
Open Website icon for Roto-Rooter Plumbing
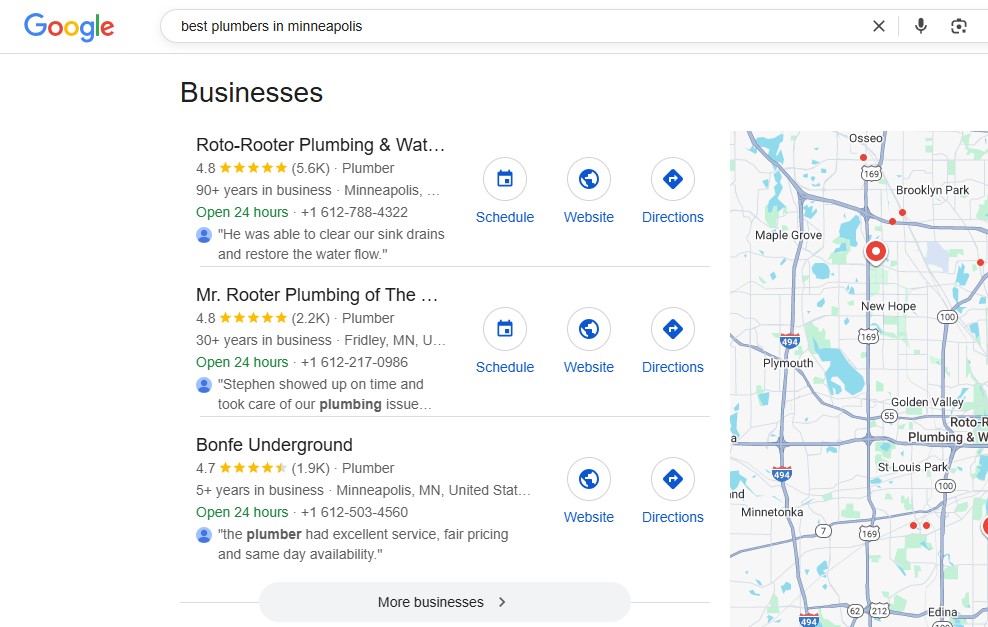coord(589,179)
